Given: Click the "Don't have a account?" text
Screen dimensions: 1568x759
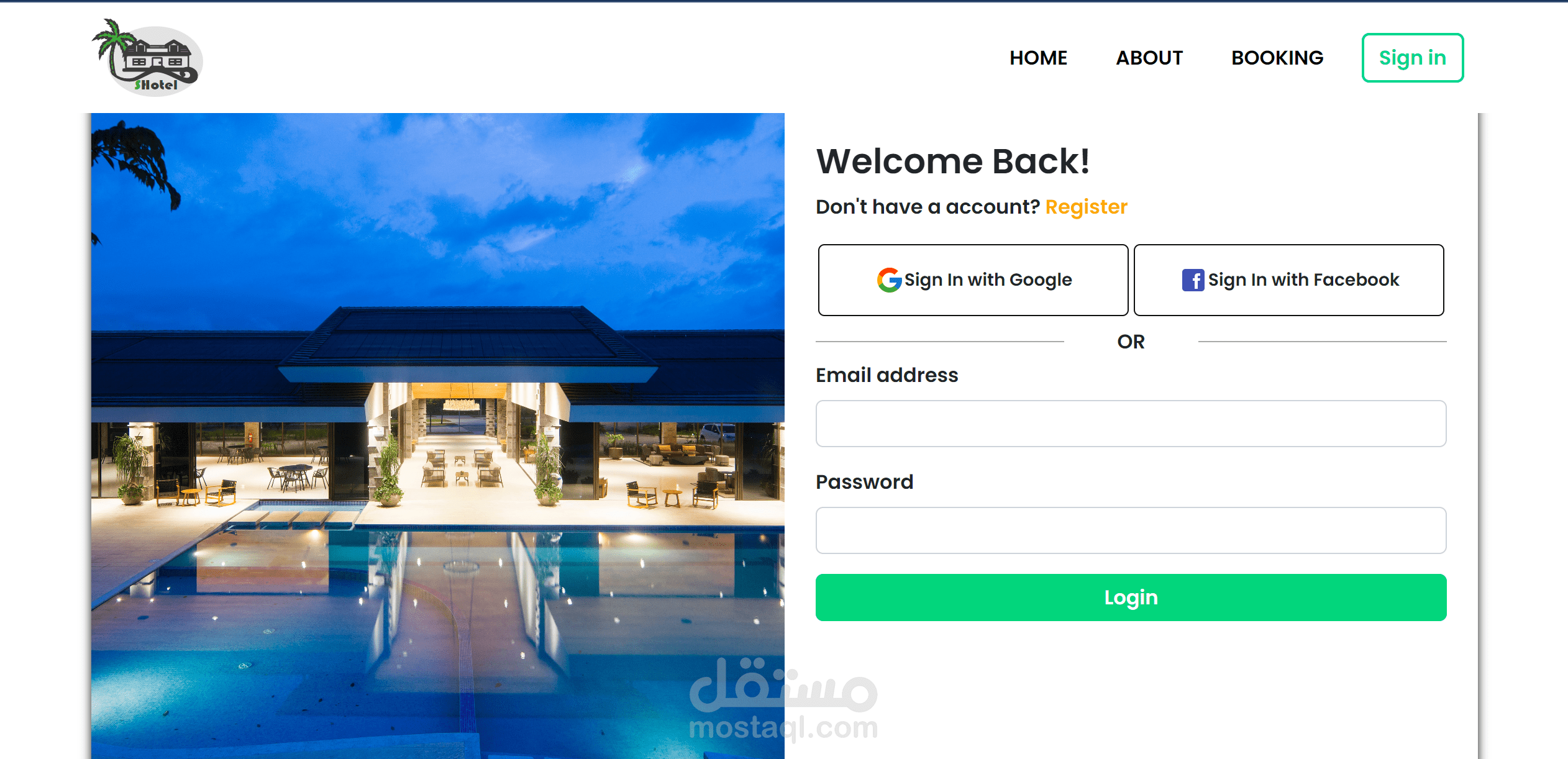Looking at the screenshot, I should (x=928, y=207).
